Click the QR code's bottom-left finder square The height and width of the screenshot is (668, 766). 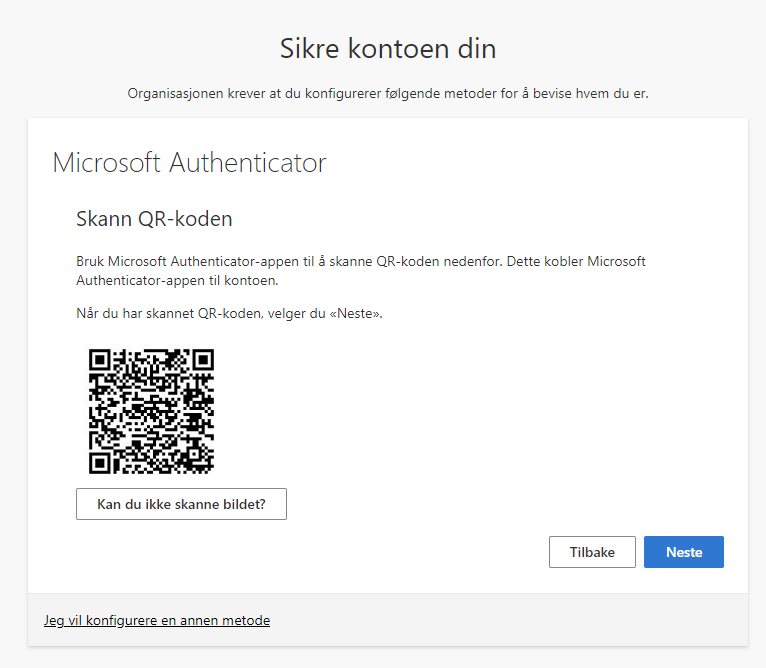99,463
